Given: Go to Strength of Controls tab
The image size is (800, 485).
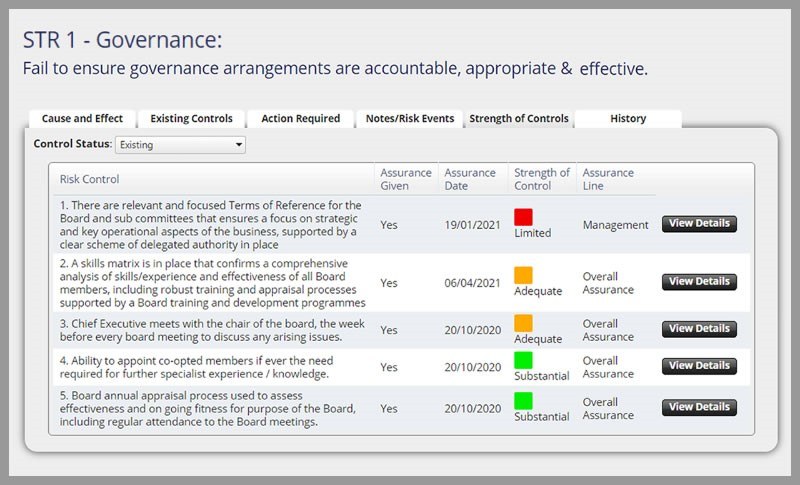Looking at the screenshot, I should (x=519, y=118).
